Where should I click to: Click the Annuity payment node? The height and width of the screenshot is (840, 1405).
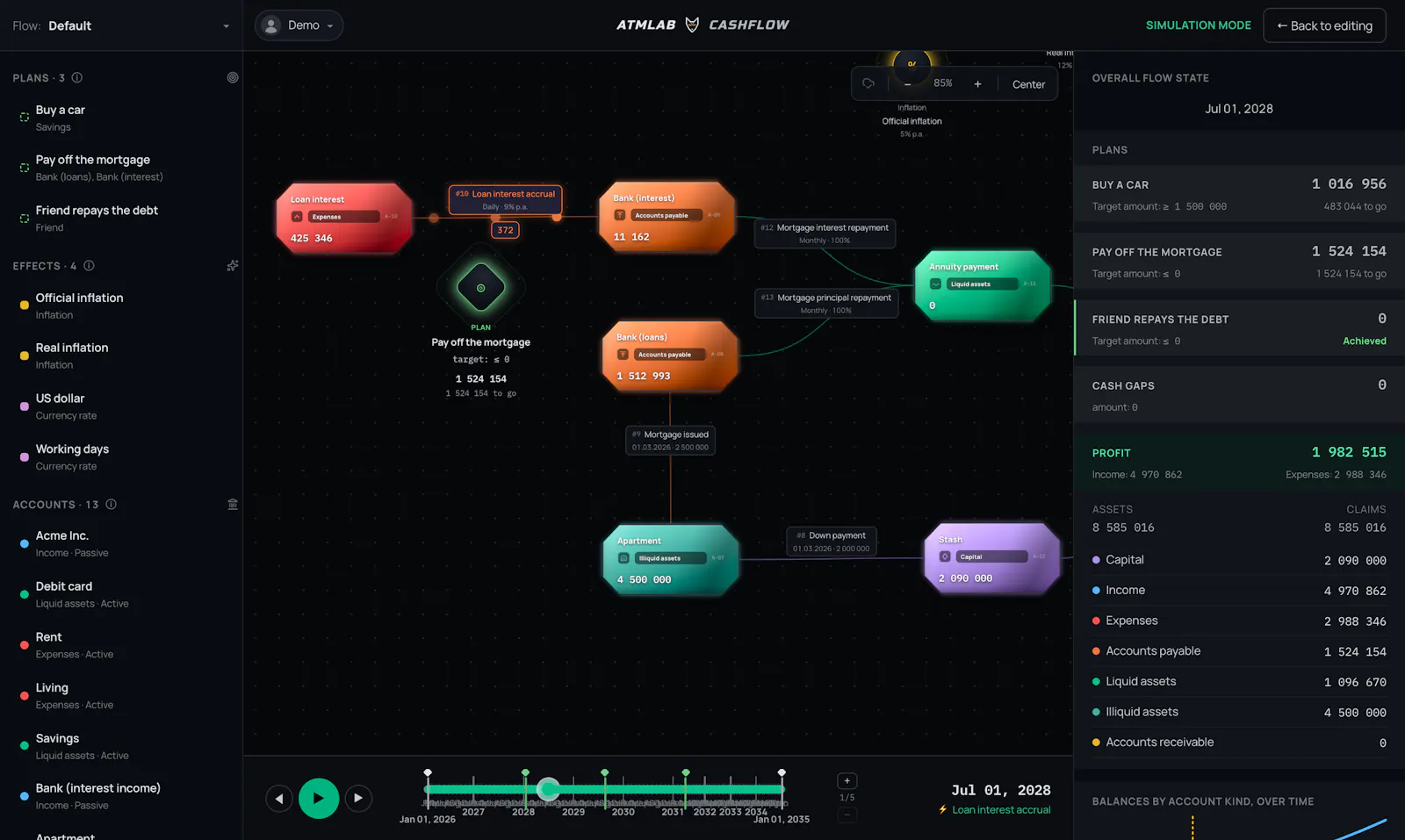click(x=983, y=285)
